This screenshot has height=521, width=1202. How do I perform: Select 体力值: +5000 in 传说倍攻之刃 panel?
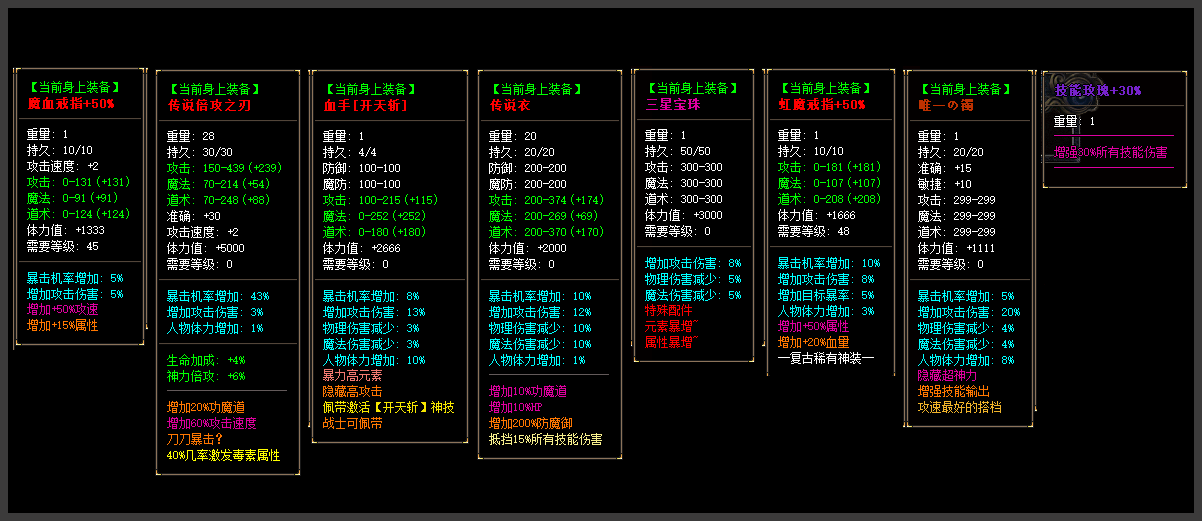[203, 248]
